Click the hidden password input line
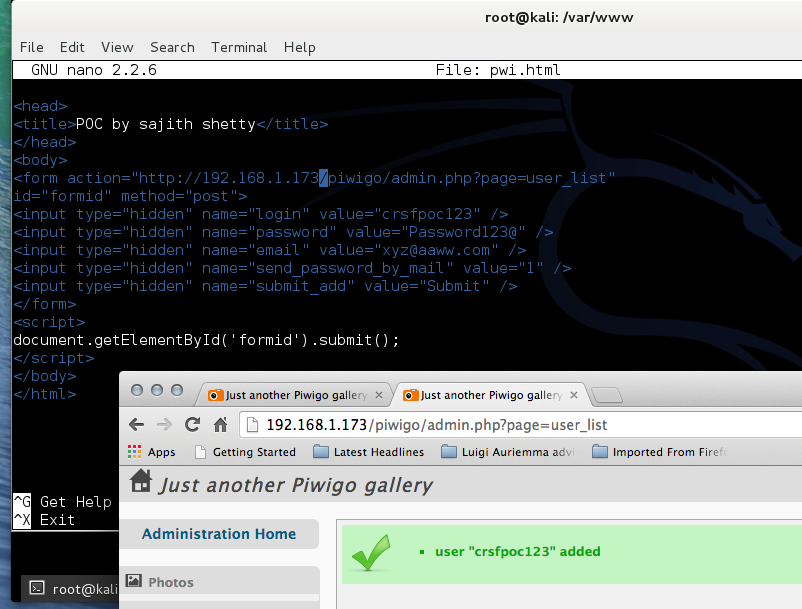 [283, 232]
